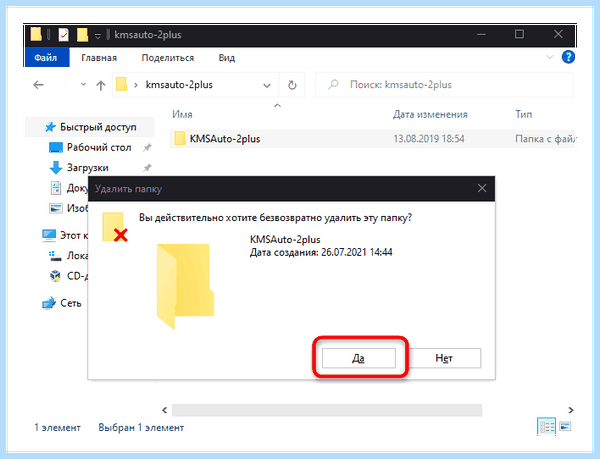The width and height of the screenshot is (600, 459).
Task: Click kmsauto-2plus in the address bar
Action: [x=179, y=85]
